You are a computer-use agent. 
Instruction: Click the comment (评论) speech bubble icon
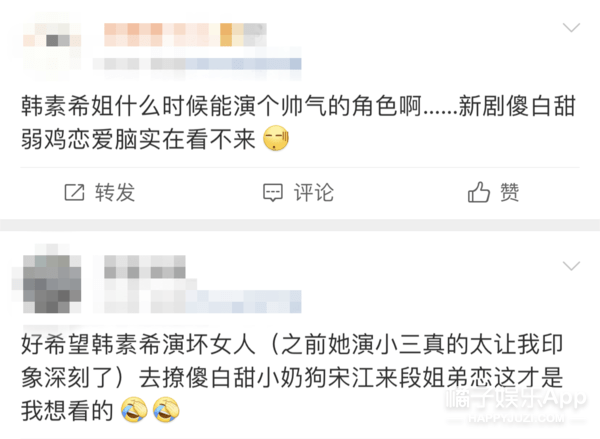tap(273, 193)
